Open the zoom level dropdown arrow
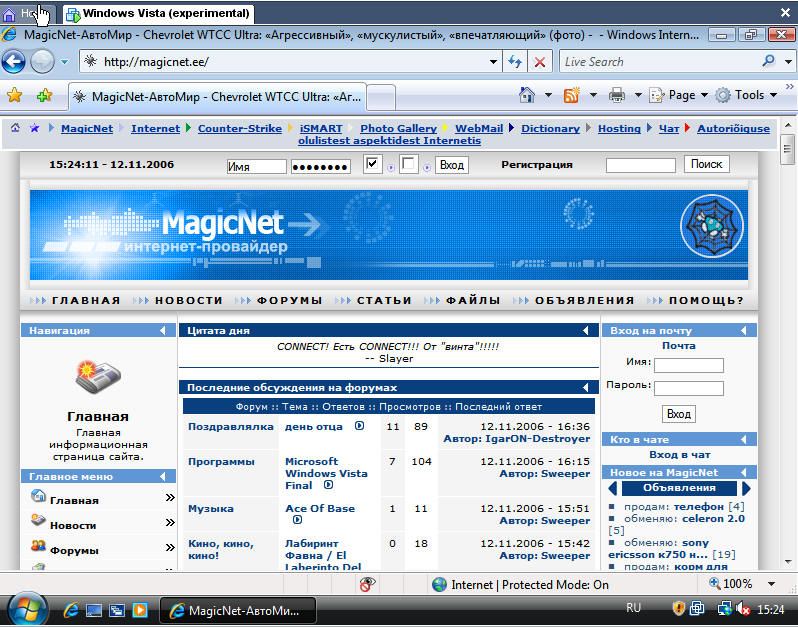This screenshot has width=798, height=627. (772, 584)
